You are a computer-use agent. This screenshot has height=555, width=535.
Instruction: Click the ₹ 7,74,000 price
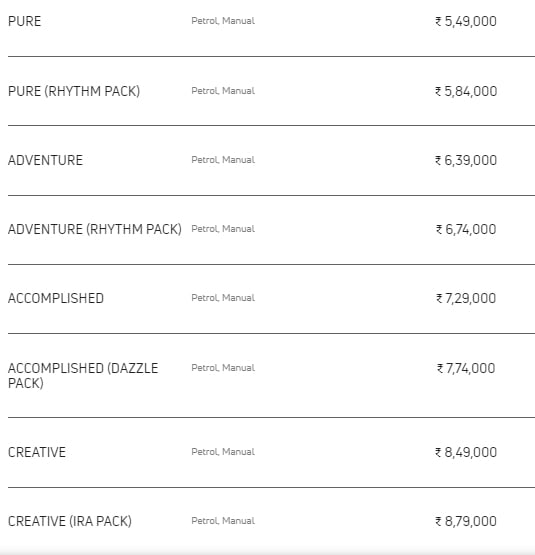466,368
